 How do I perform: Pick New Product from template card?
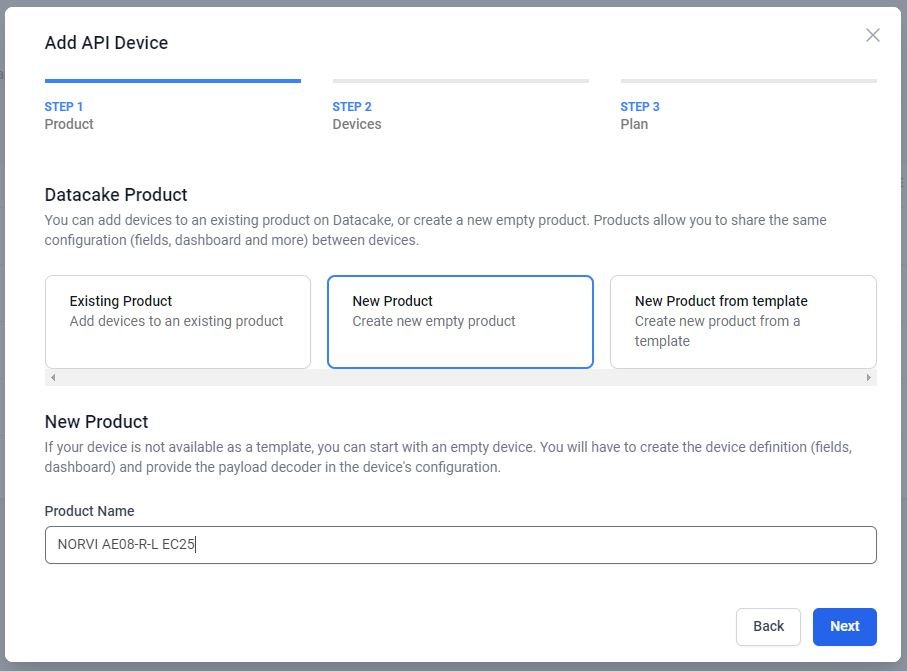click(742, 321)
